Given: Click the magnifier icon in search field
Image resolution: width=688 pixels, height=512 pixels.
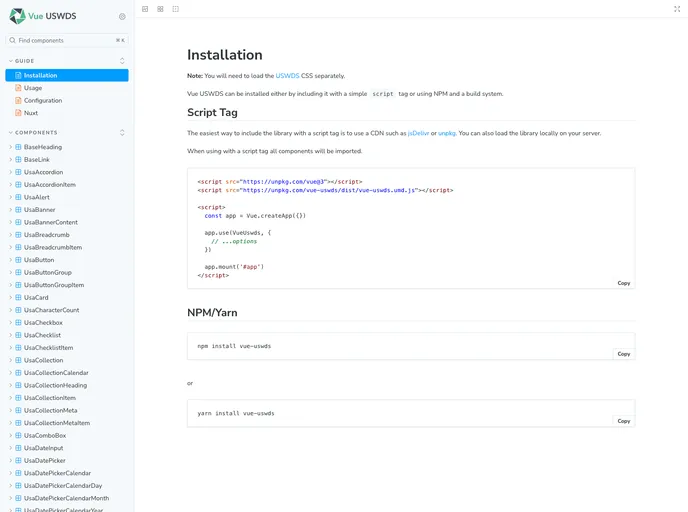Looking at the screenshot, I should point(13,40).
